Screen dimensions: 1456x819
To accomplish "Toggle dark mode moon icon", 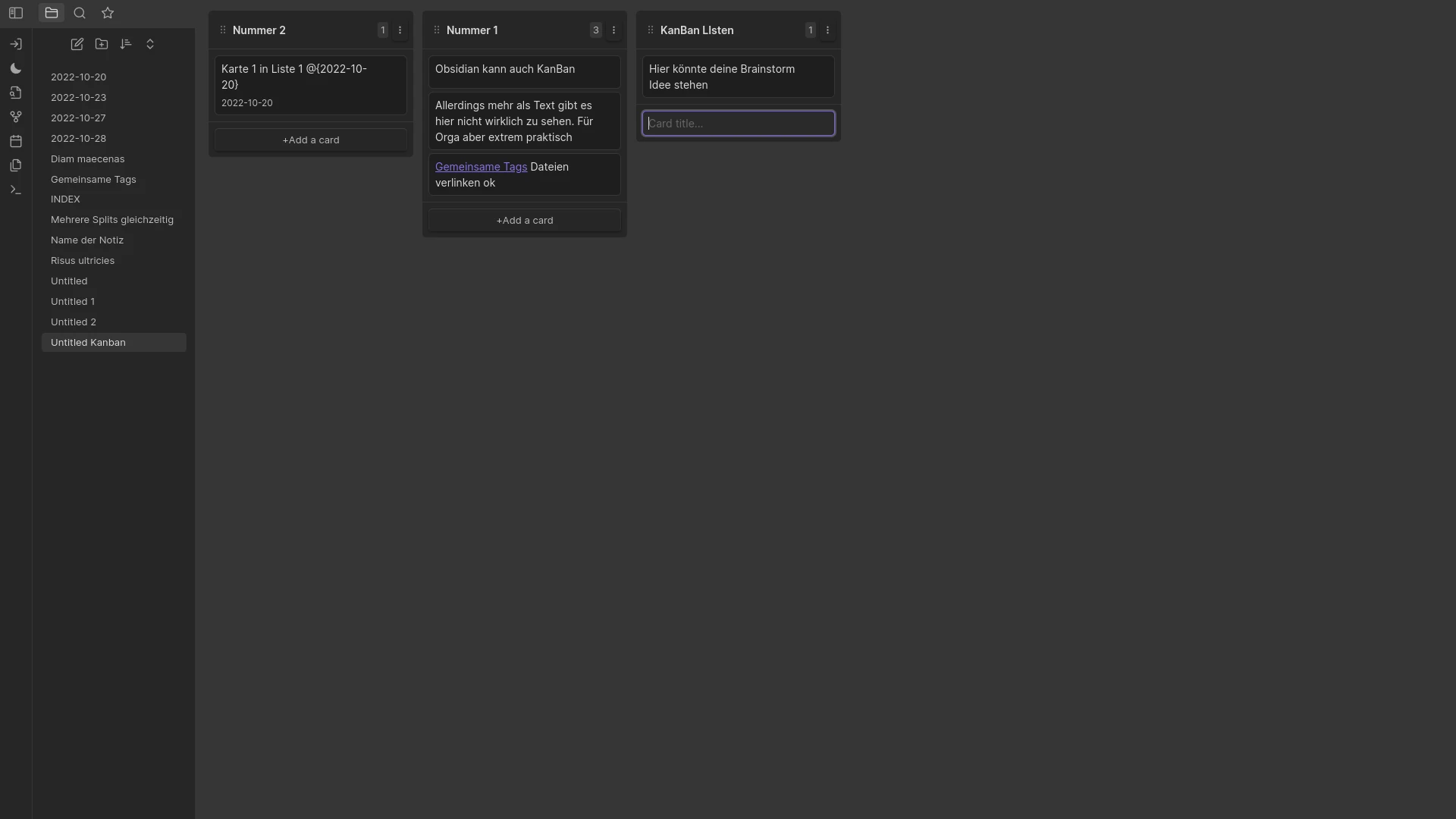I will pyautogui.click(x=16, y=68).
